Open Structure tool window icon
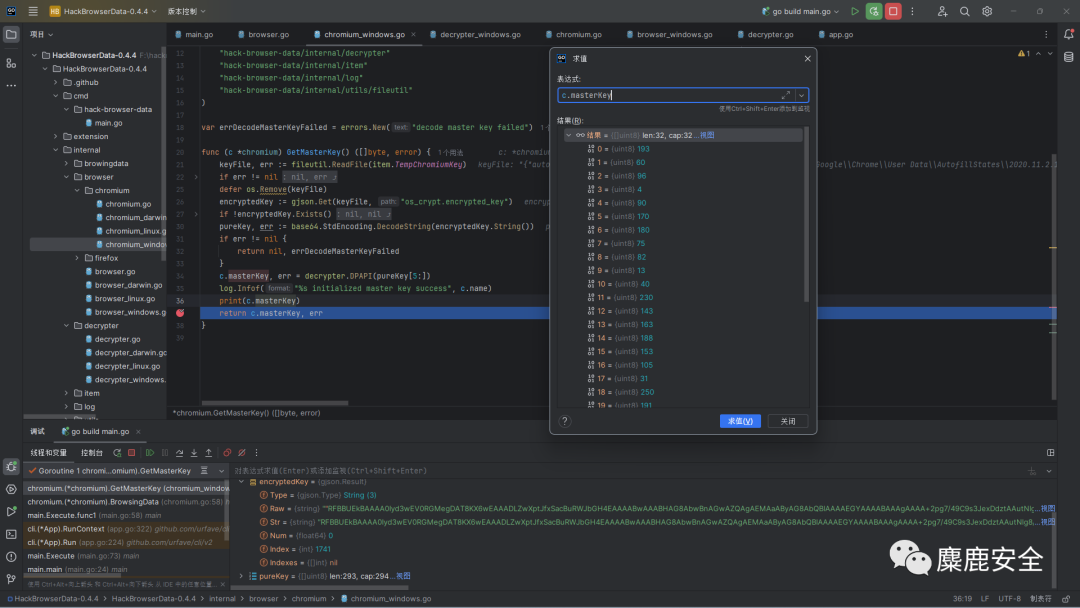The height and width of the screenshot is (608, 1080). (11, 63)
